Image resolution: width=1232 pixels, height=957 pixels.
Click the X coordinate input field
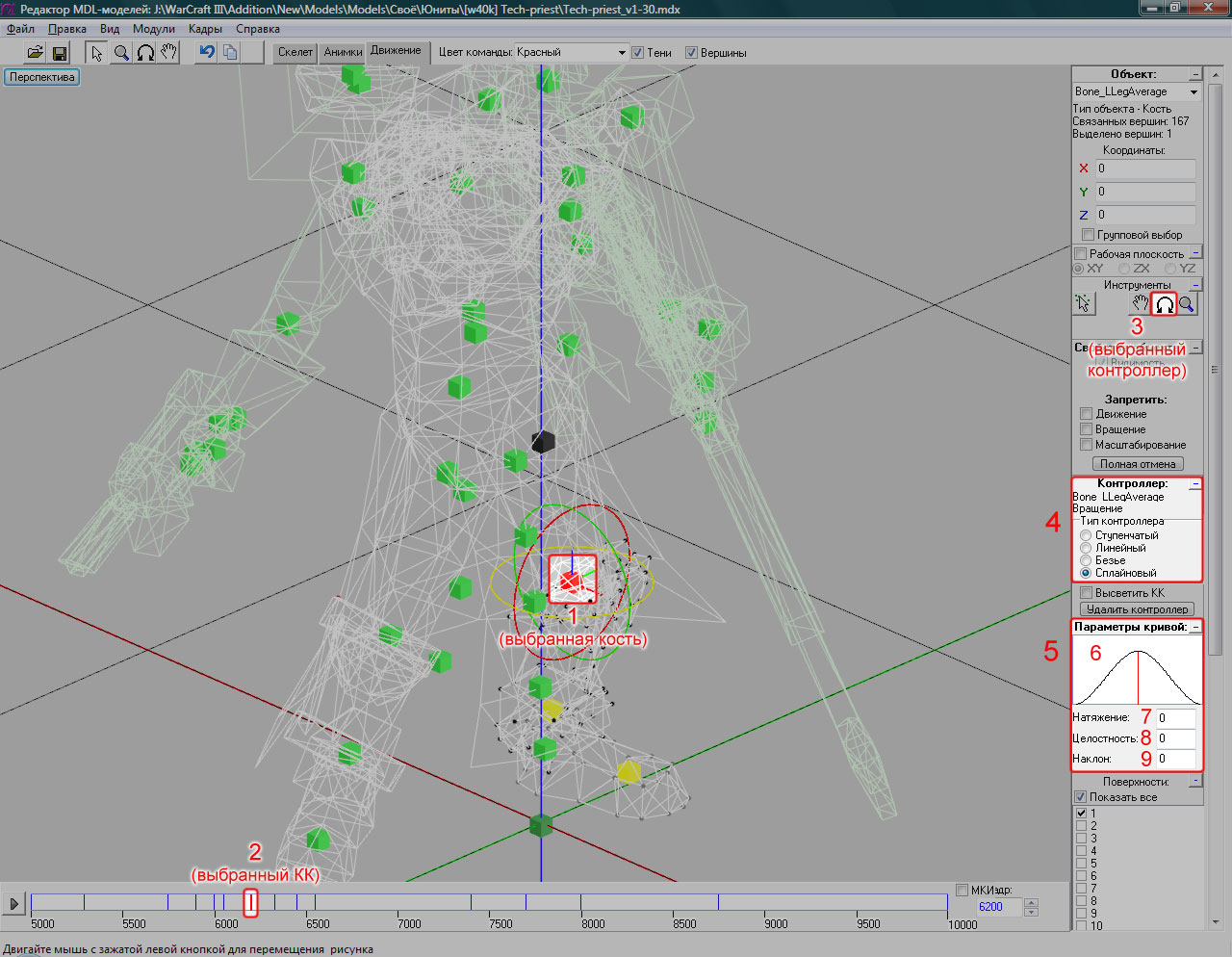[1145, 168]
